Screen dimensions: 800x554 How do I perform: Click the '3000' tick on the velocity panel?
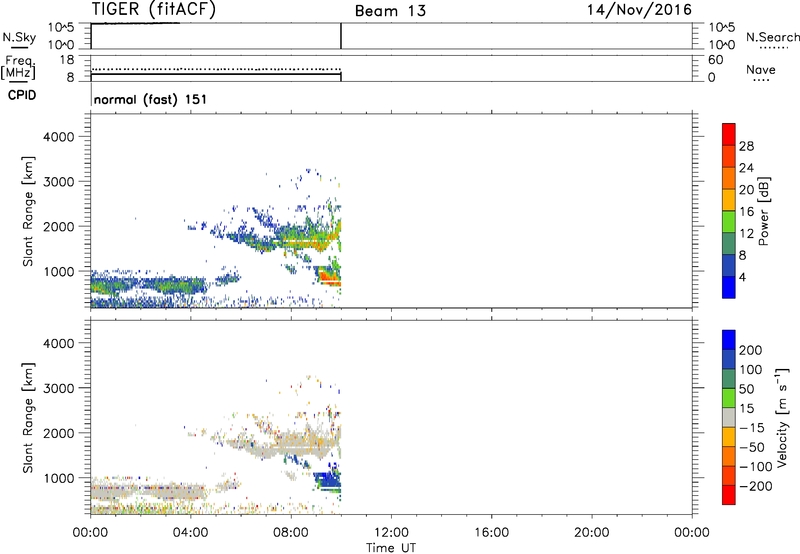58,388
